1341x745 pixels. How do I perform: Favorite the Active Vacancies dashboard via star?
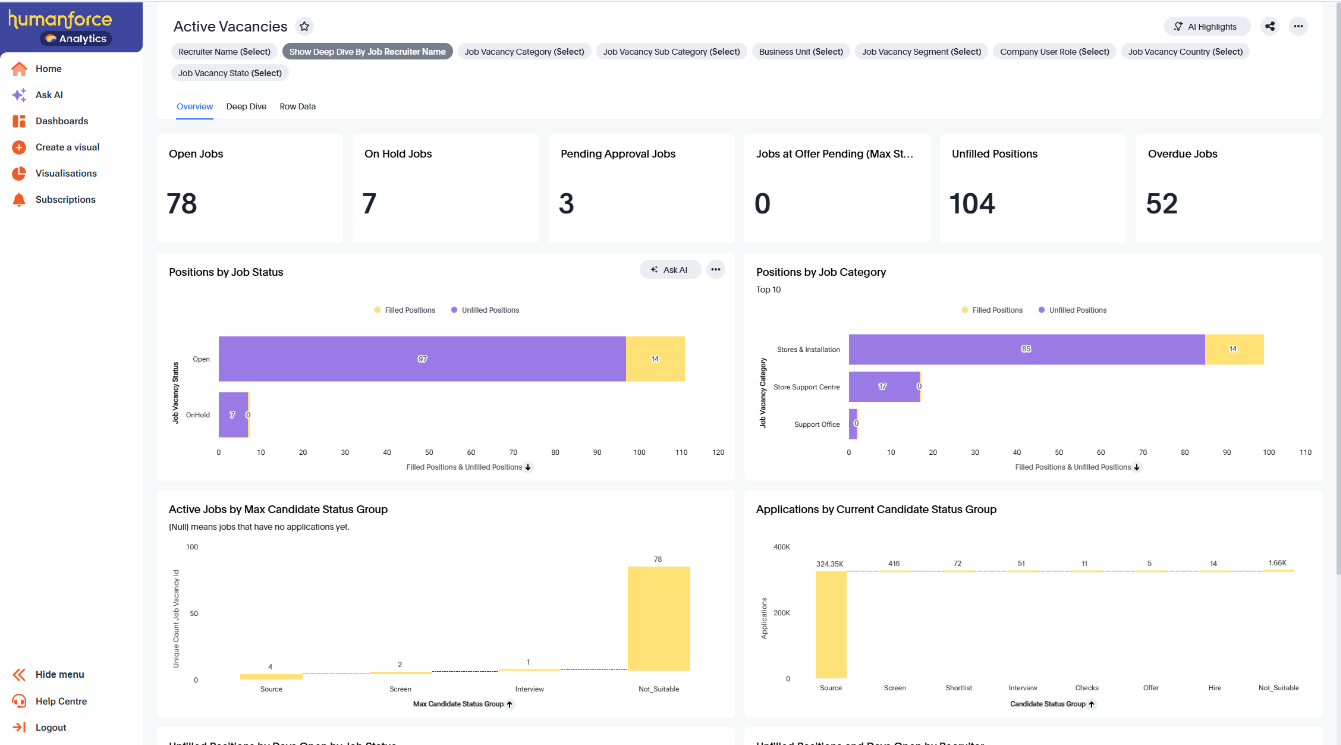(x=304, y=26)
